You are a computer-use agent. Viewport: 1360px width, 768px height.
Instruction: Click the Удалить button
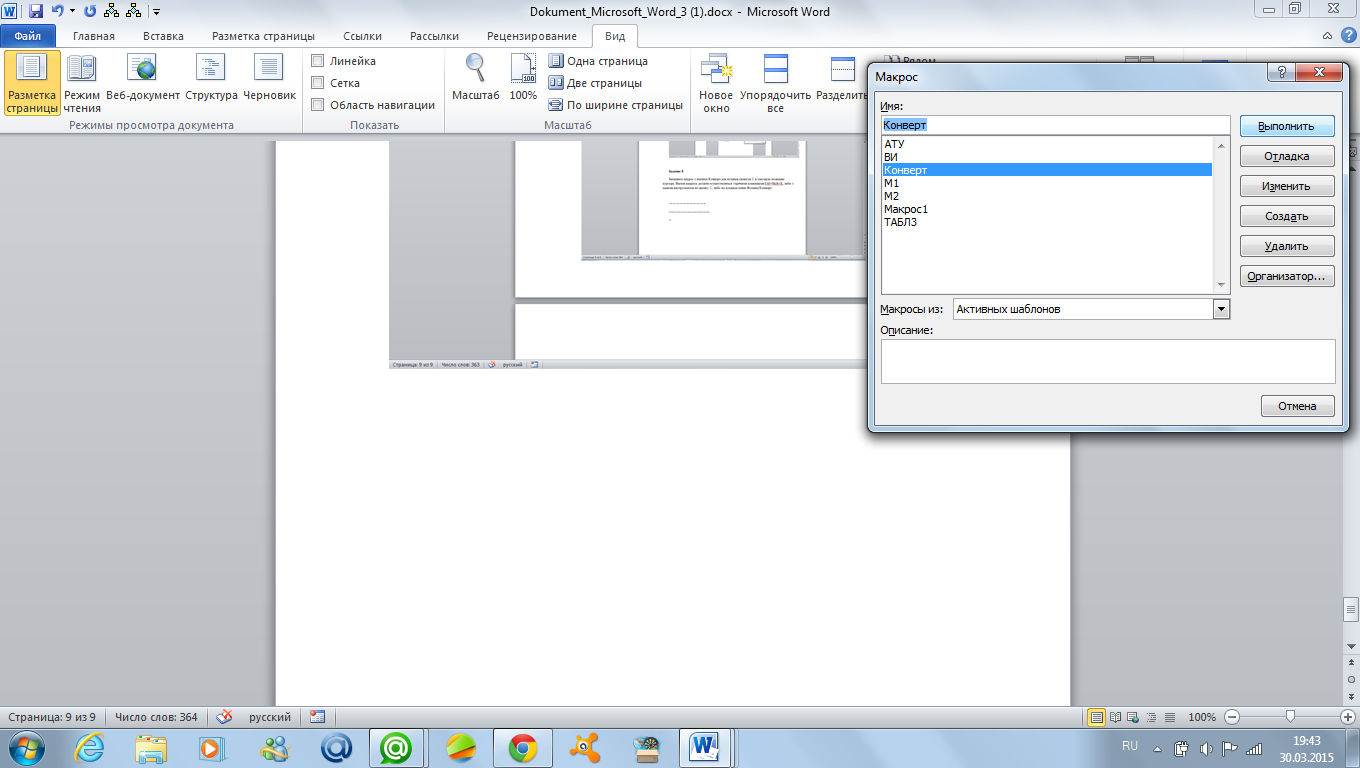click(x=1287, y=246)
